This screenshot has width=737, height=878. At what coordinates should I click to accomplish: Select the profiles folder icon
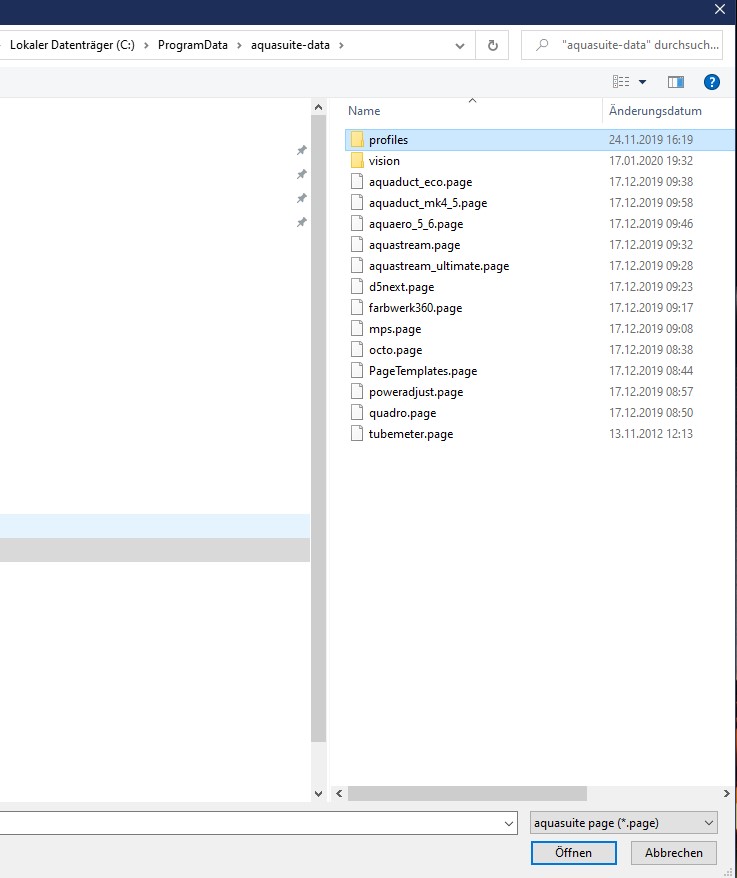(357, 140)
